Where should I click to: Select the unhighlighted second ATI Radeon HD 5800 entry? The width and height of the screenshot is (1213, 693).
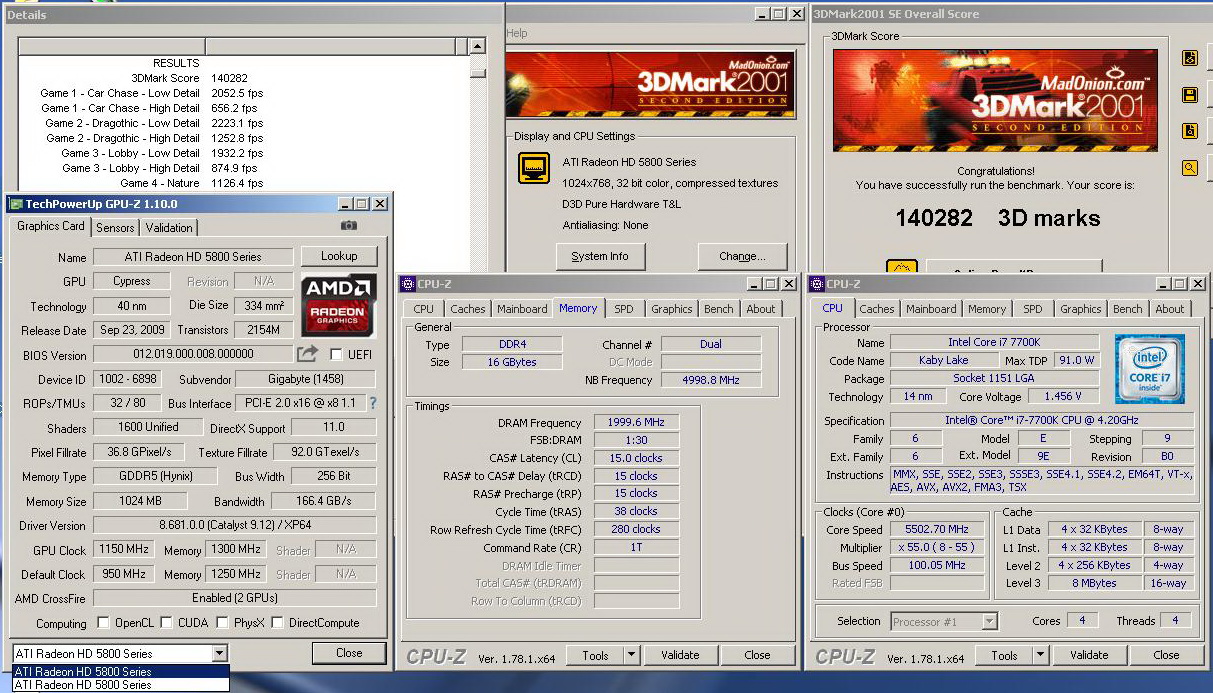pos(121,685)
